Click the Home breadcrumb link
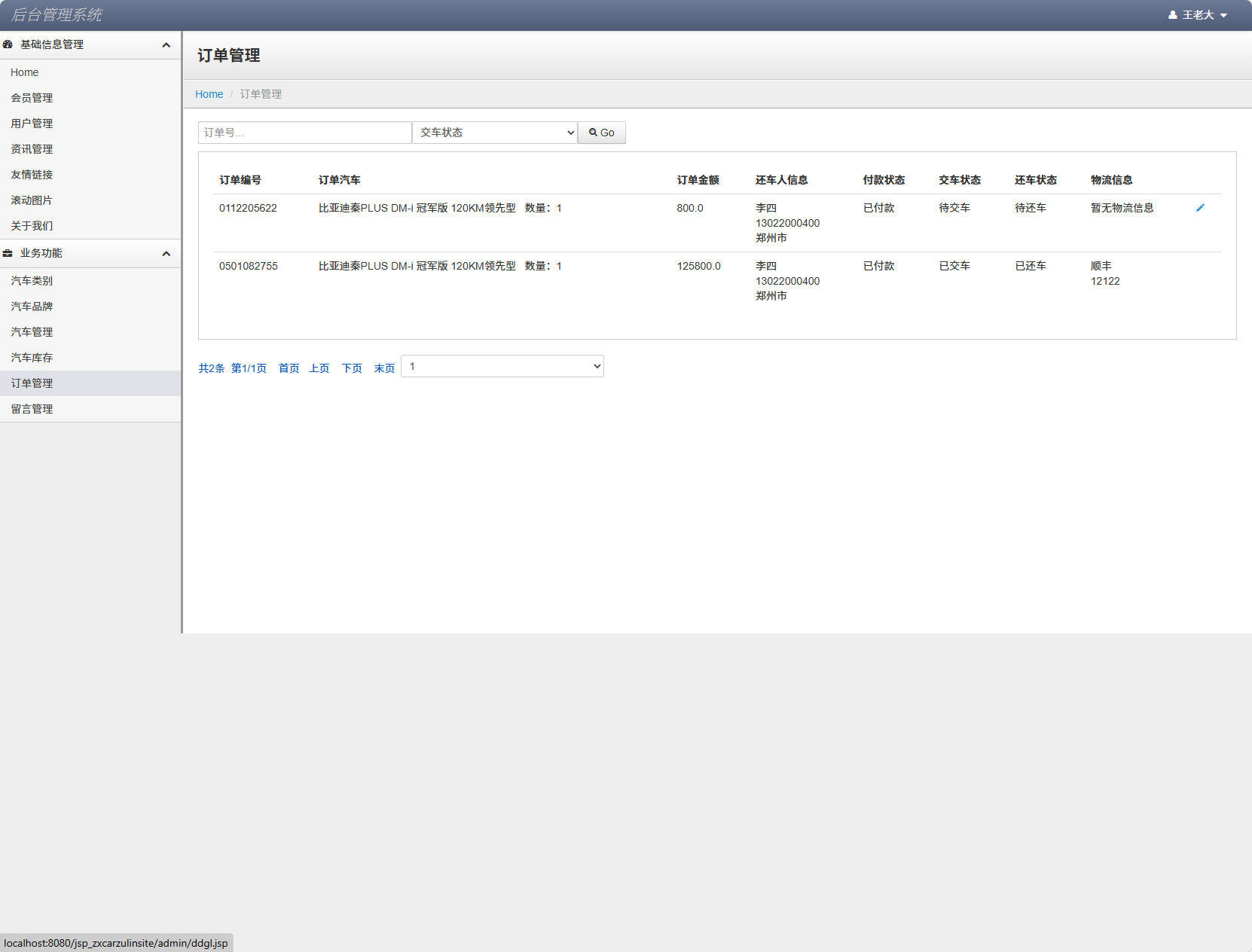The height and width of the screenshot is (952, 1252). coord(209,94)
